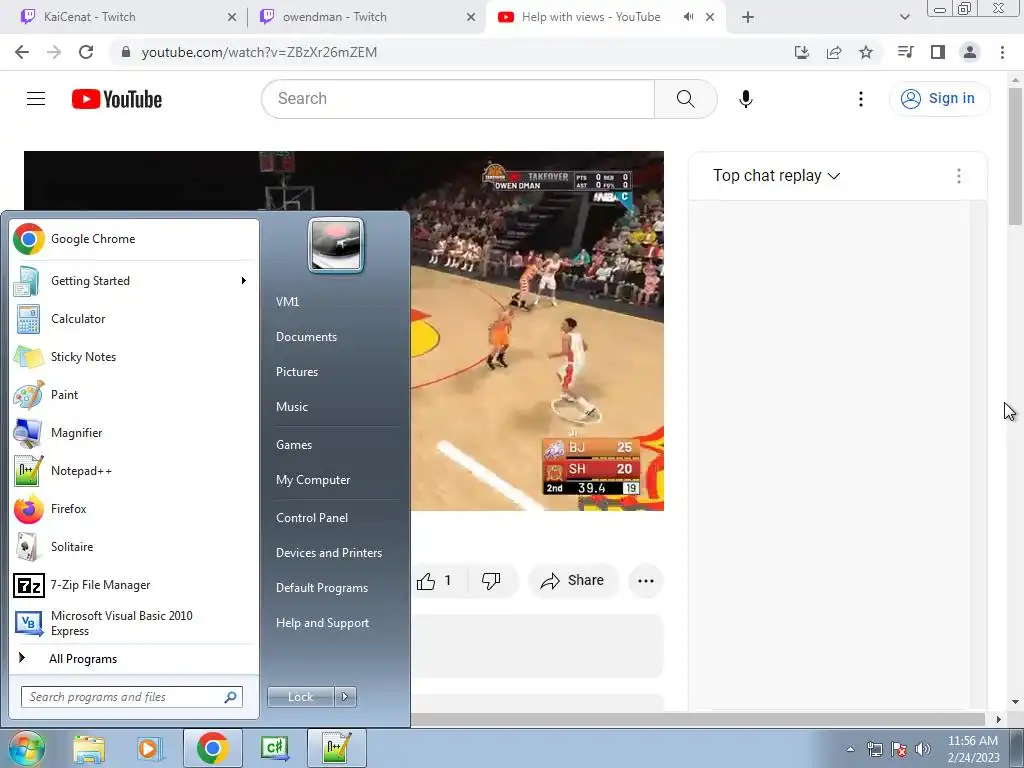Open chat options three-dot menu

[x=959, y=176]
